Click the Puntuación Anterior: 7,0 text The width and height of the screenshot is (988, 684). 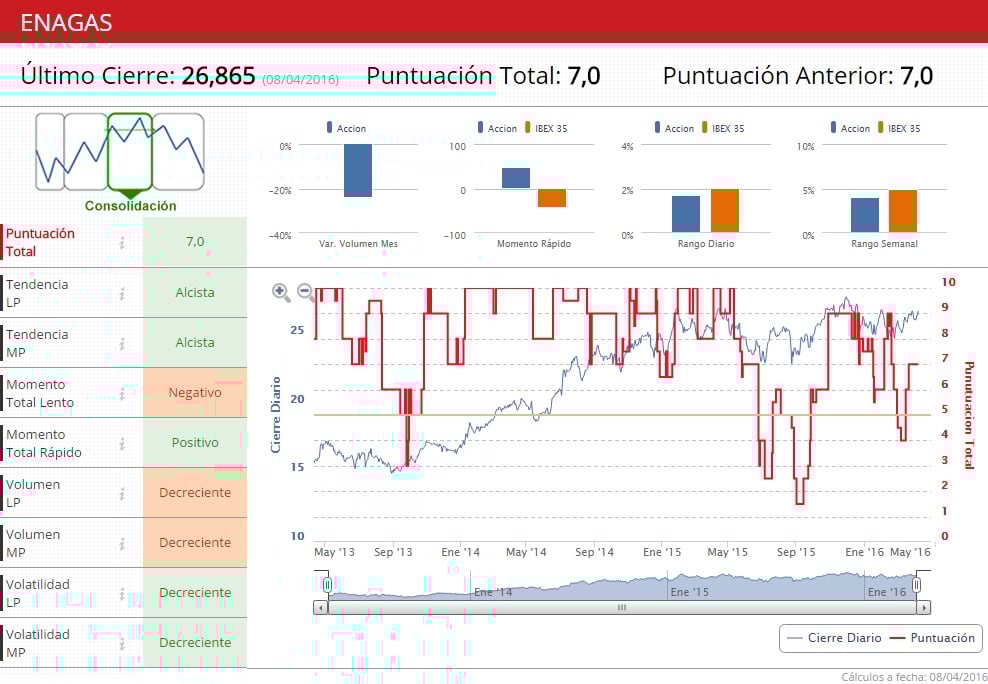click(798, 76)
